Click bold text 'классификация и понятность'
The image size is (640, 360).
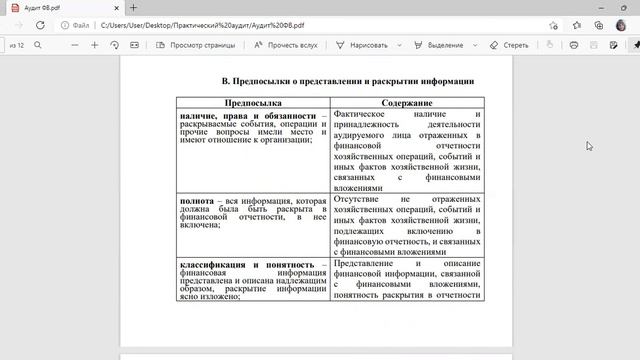tap(247, 264)
